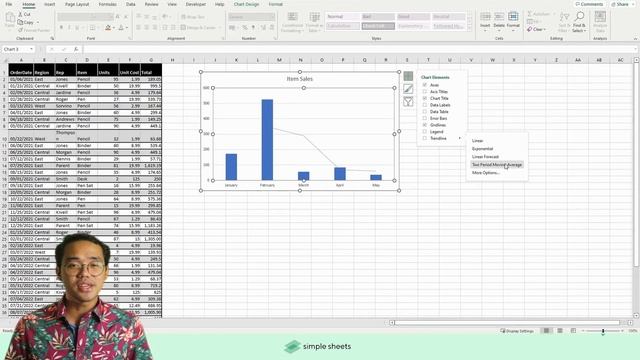
Task: Open the Chart Filters funnel button
Action: click(408, 102)
